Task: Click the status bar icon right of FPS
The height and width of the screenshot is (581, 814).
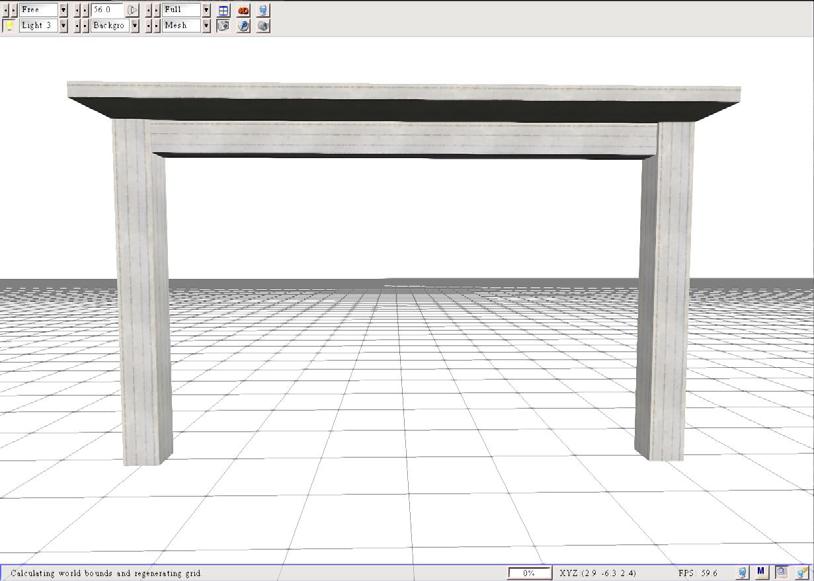Action: tap(742, 573)
